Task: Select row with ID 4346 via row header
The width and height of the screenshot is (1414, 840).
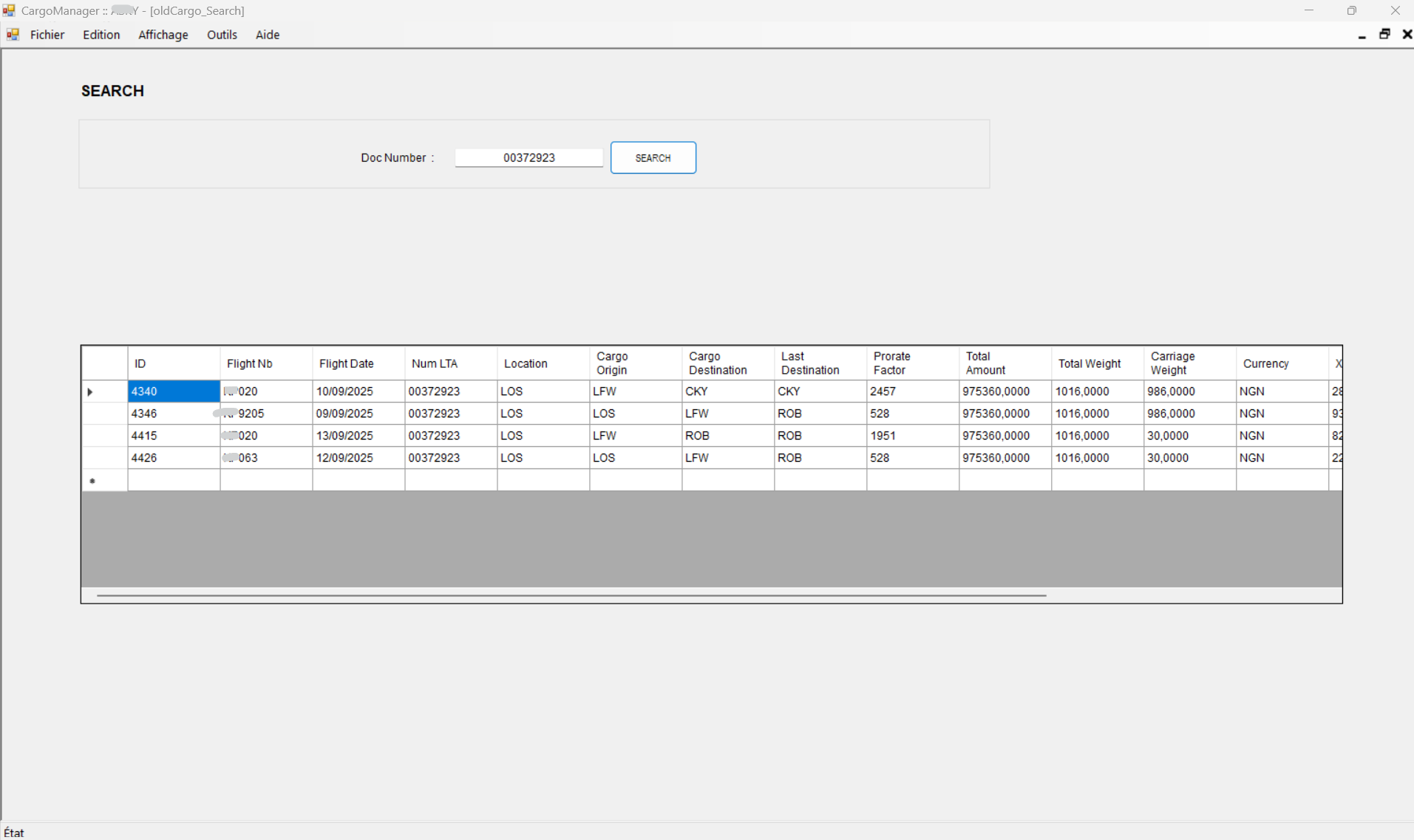Action: [104, 414]
